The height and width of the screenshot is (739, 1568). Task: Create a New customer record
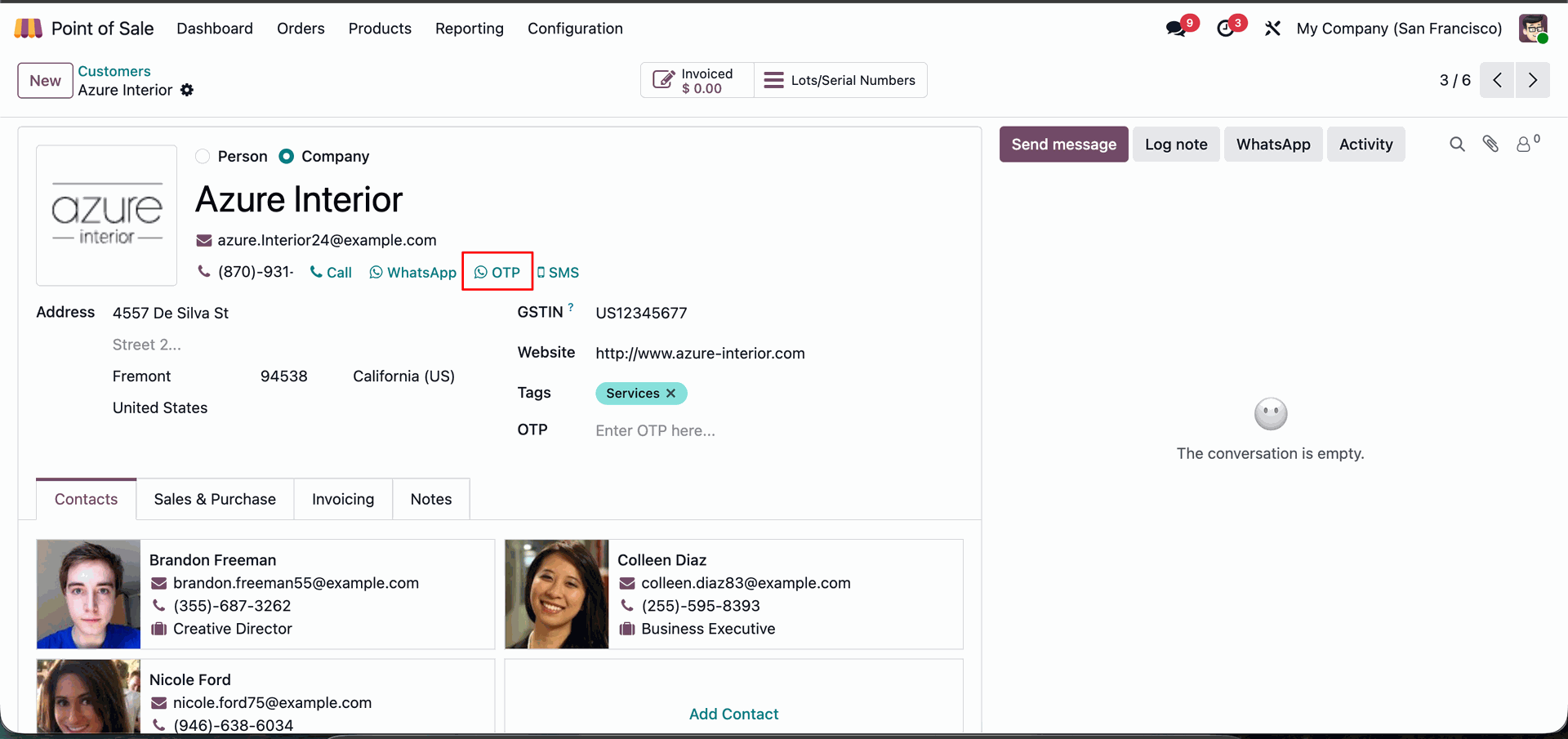point(46,81)
